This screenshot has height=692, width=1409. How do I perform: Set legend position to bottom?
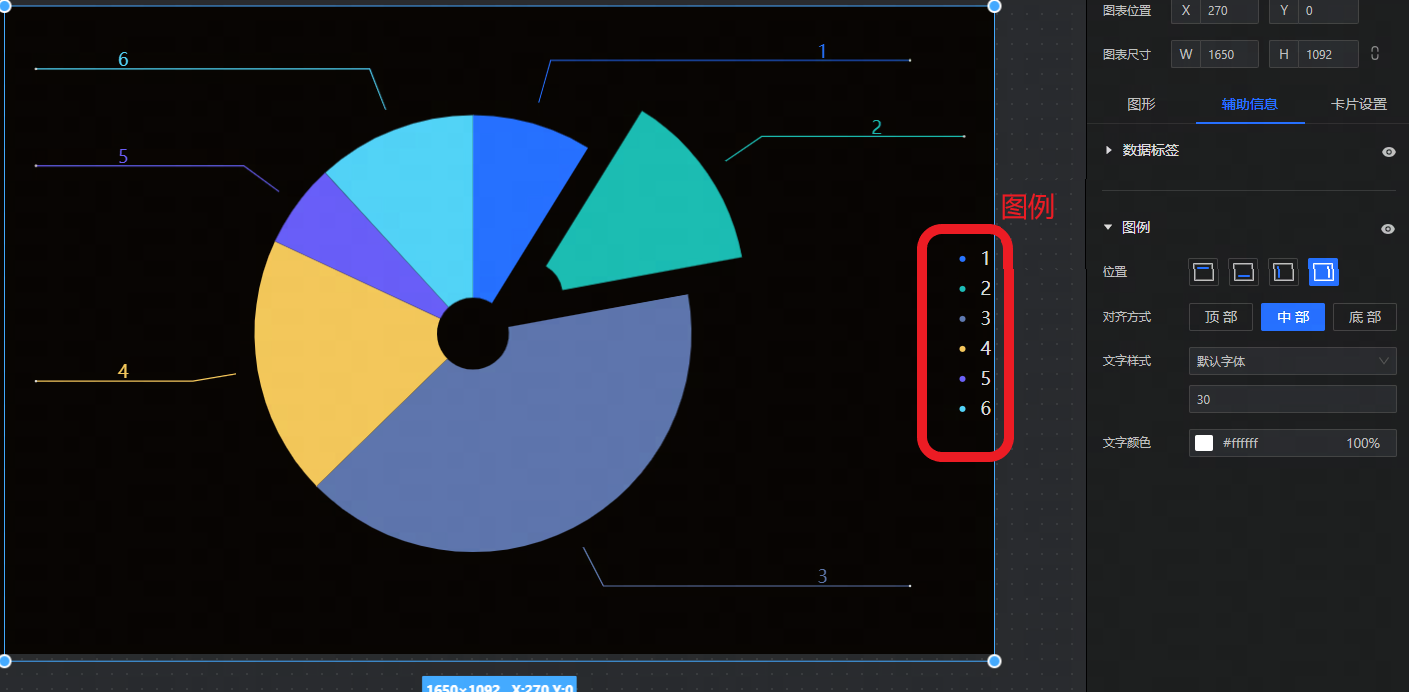(1243, 271)
